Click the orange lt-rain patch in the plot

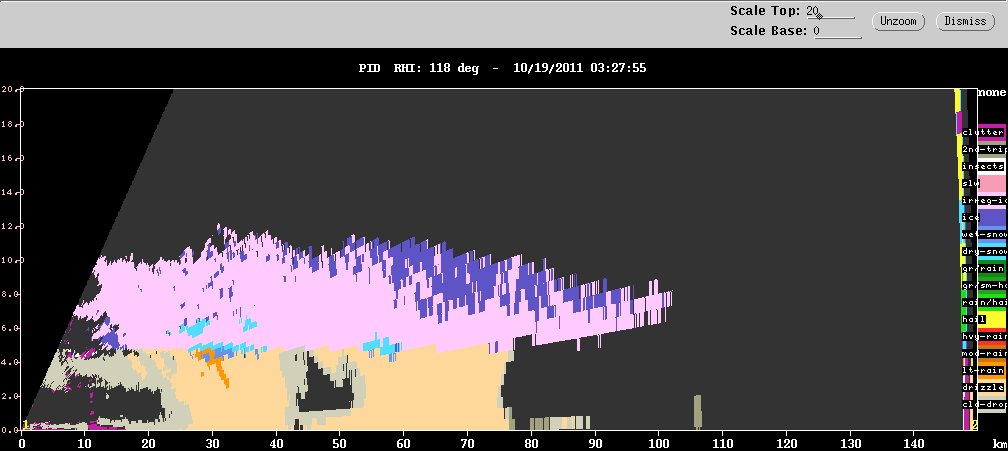point(212,360)
